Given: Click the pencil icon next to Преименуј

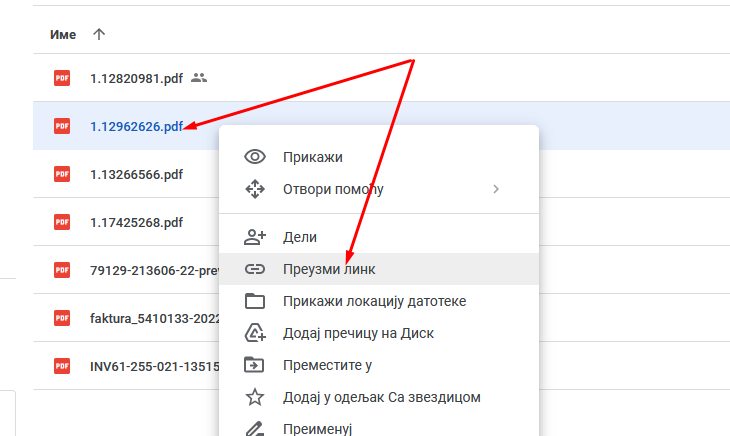Looking at the screenshot, I should 255,428.
